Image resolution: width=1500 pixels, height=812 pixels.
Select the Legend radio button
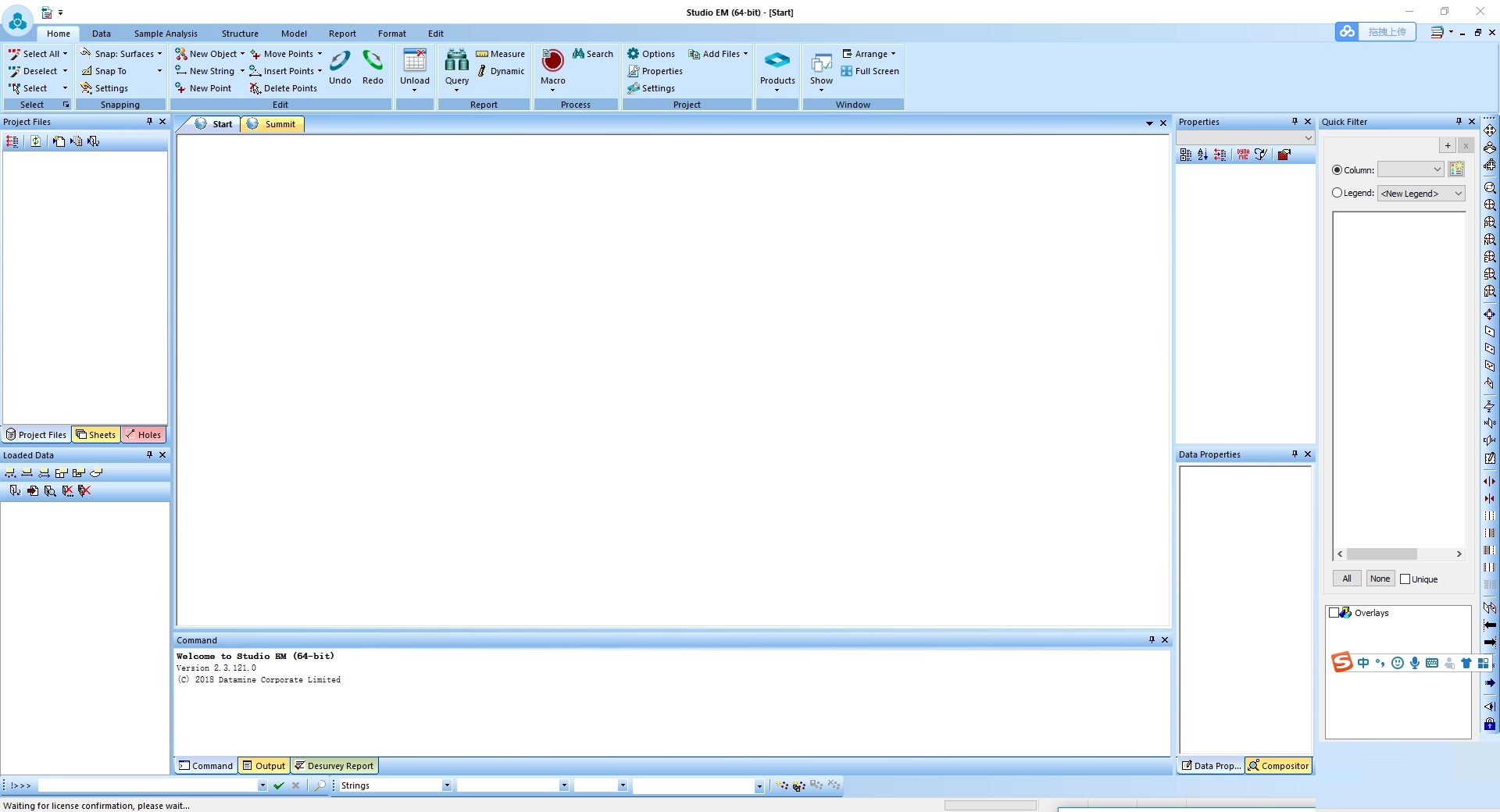pyautogui.click(x=1337, y=193)
